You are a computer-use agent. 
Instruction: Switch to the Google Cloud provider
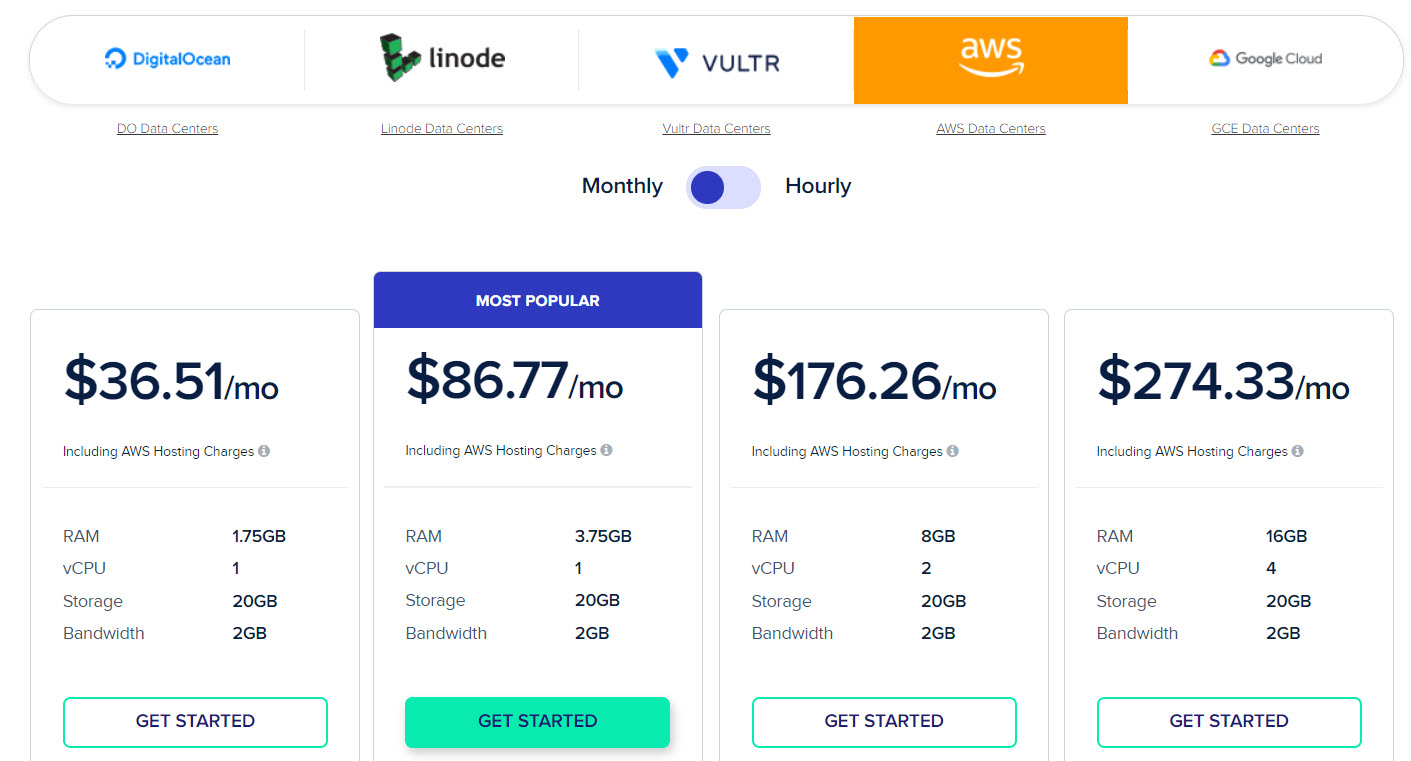(1265, 58)
